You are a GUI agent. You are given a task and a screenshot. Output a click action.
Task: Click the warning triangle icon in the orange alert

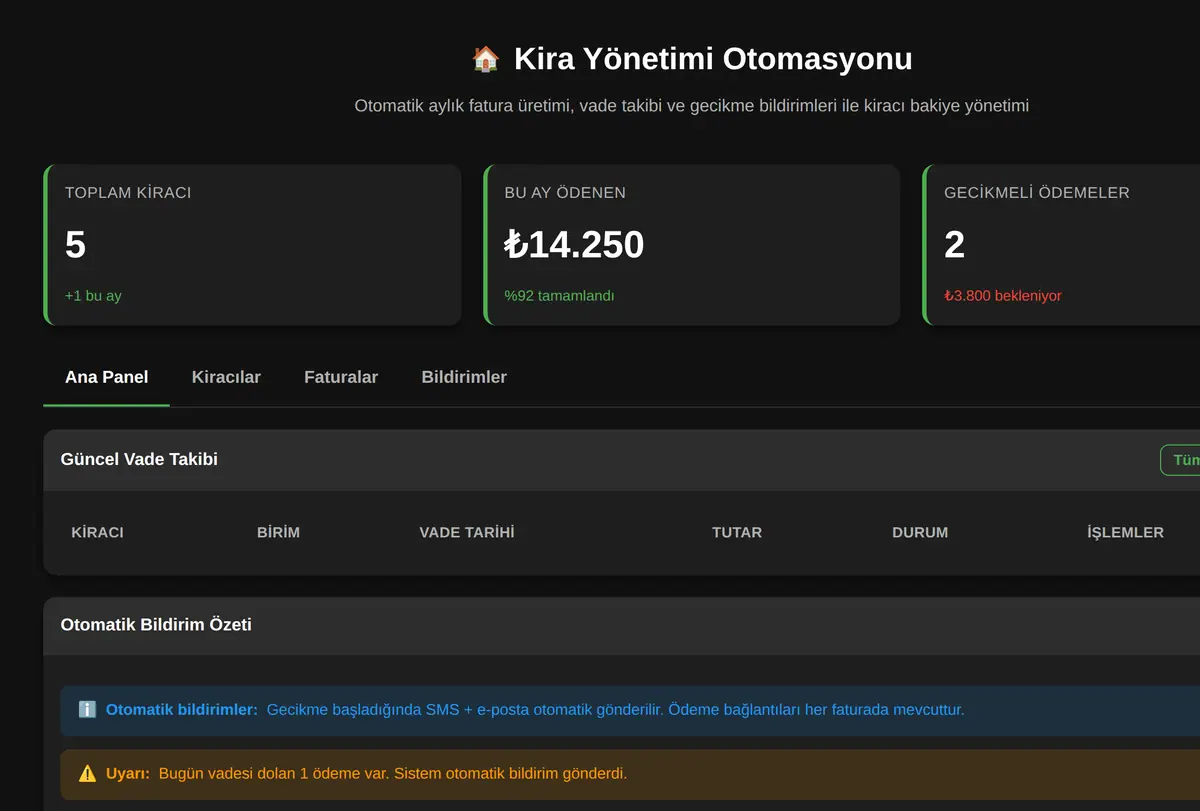tap(87, 774)
